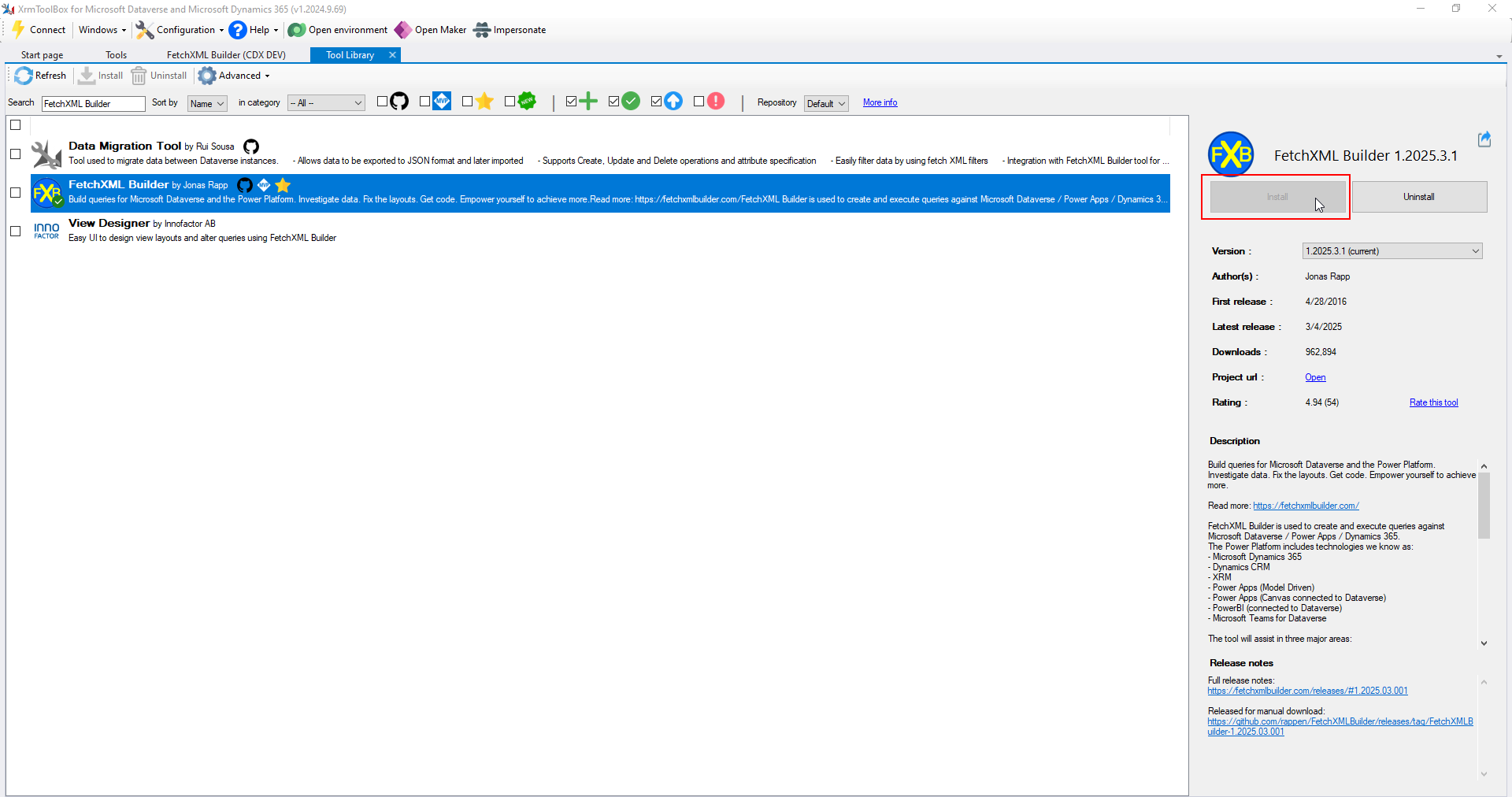
Task: Open the Configuration wrench icon
Action: (144, 30)
